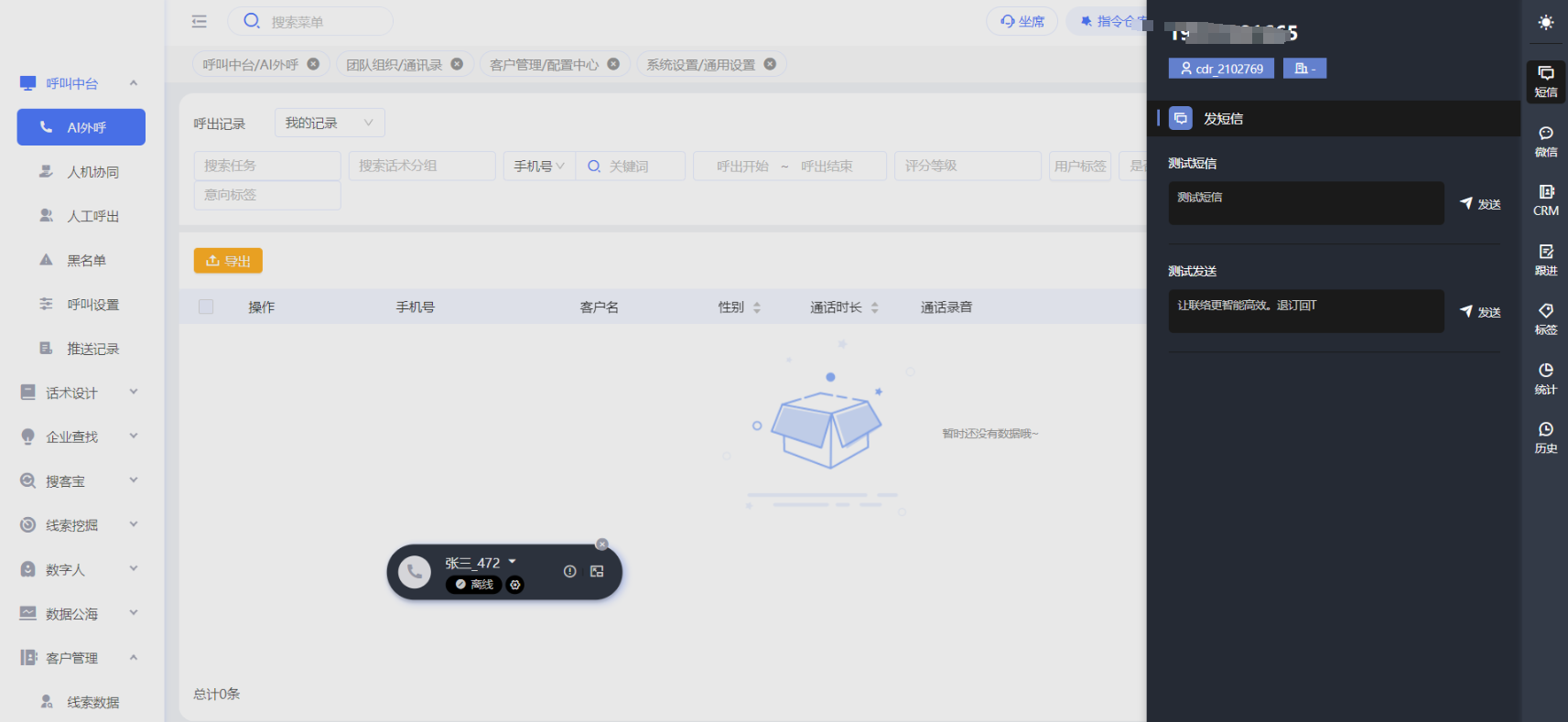1568x722 pixels.
Task: Open the CRM panel icon
Action: 1545,199
